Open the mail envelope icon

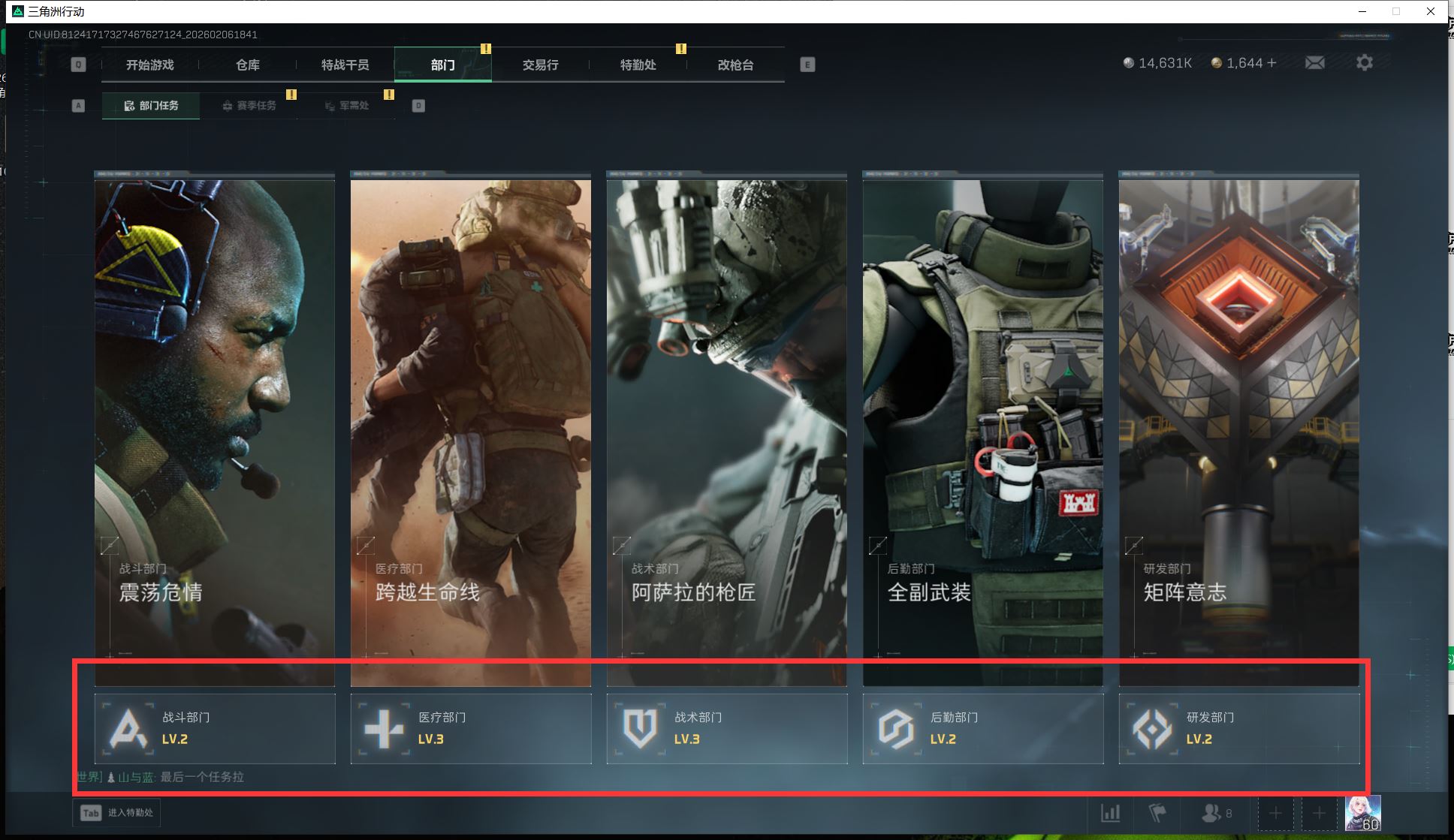[x=1314, y=63]
